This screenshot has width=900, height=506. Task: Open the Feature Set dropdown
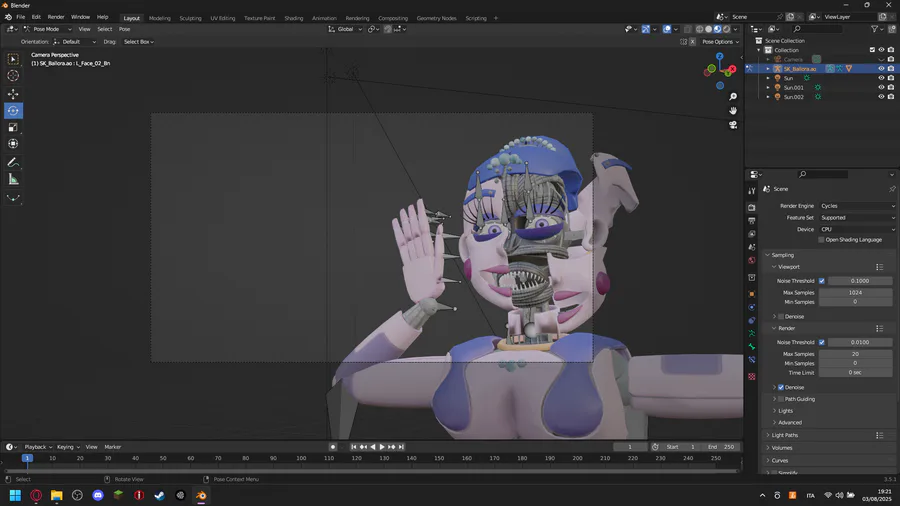[857, 218]
